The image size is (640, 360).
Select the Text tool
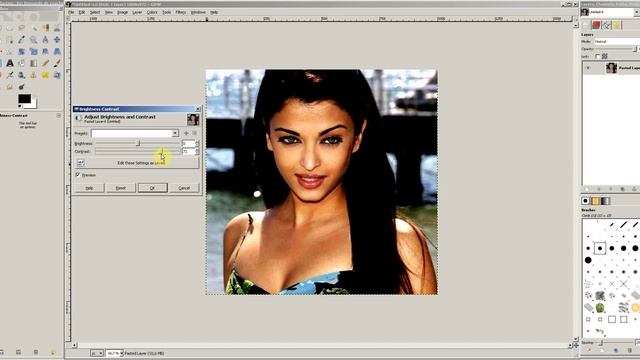(10, 63)
